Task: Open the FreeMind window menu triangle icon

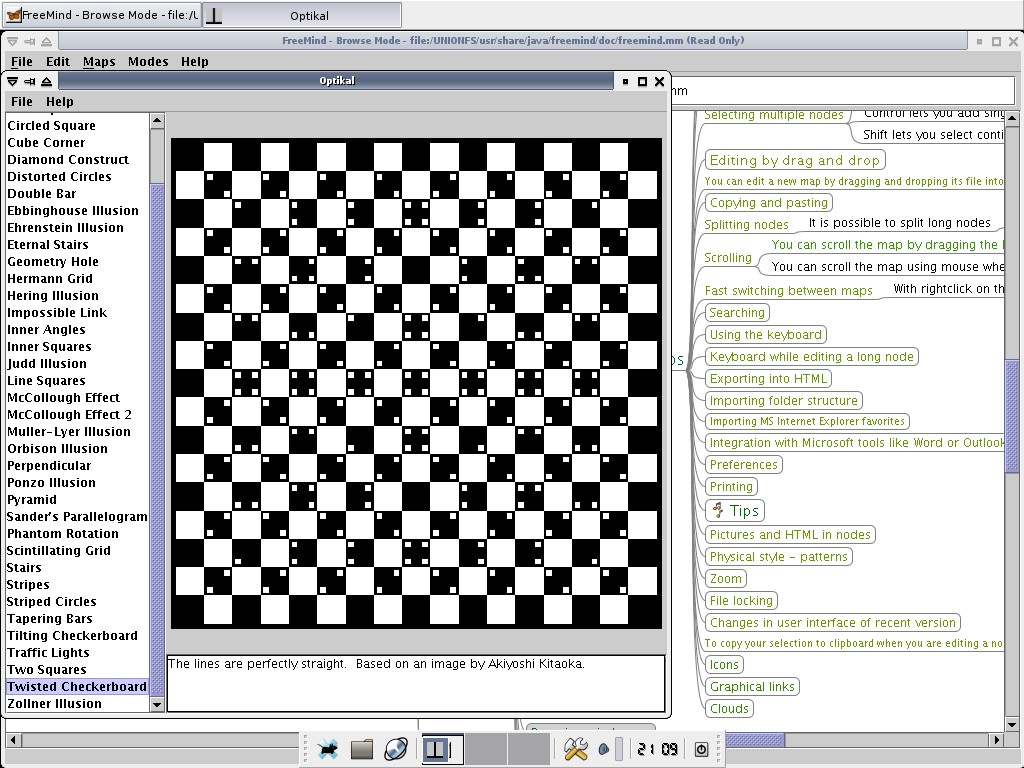Action: (12, 41)
